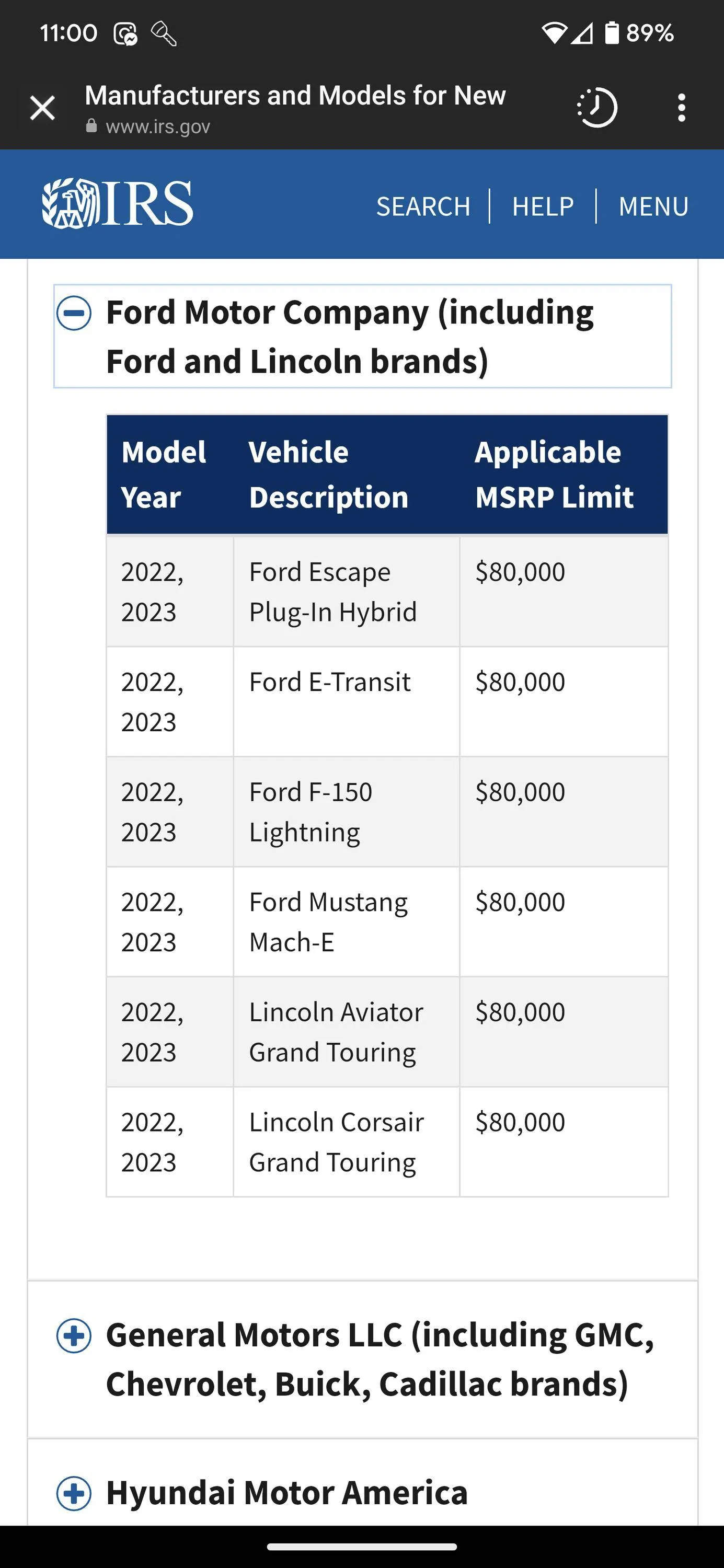
Task: Open the HELP menu item
Action: tap(543, 206)
